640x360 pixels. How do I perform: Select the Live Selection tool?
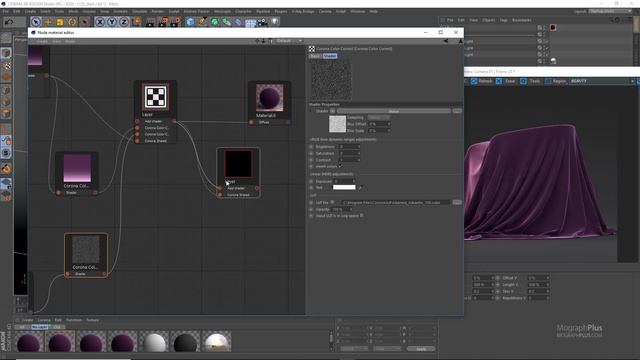(x=36, y=22)
